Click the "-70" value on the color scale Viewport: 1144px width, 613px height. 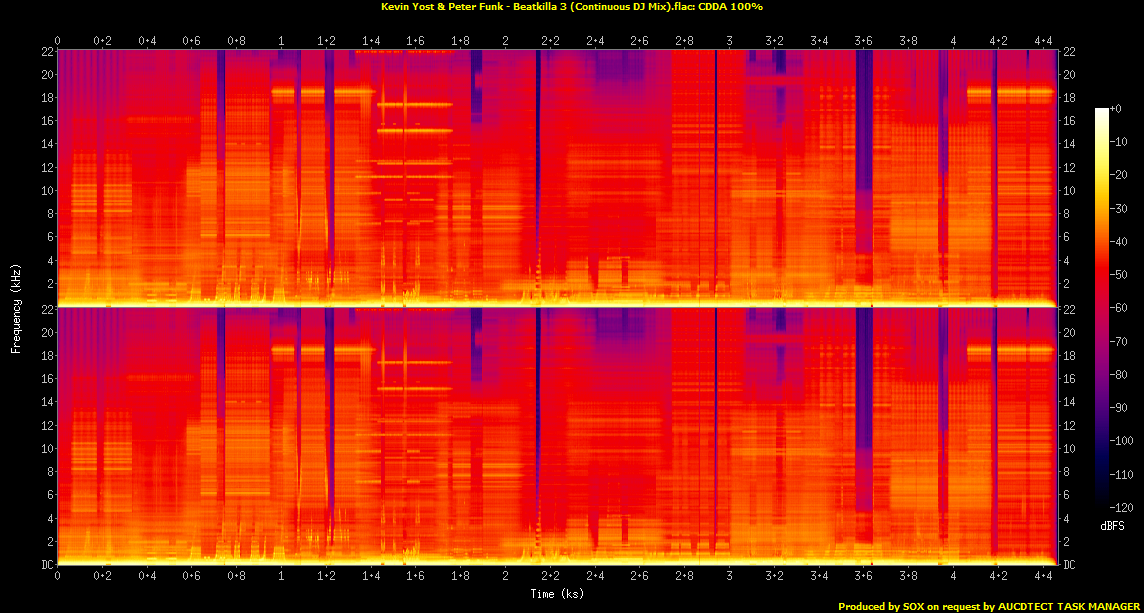1118,341
